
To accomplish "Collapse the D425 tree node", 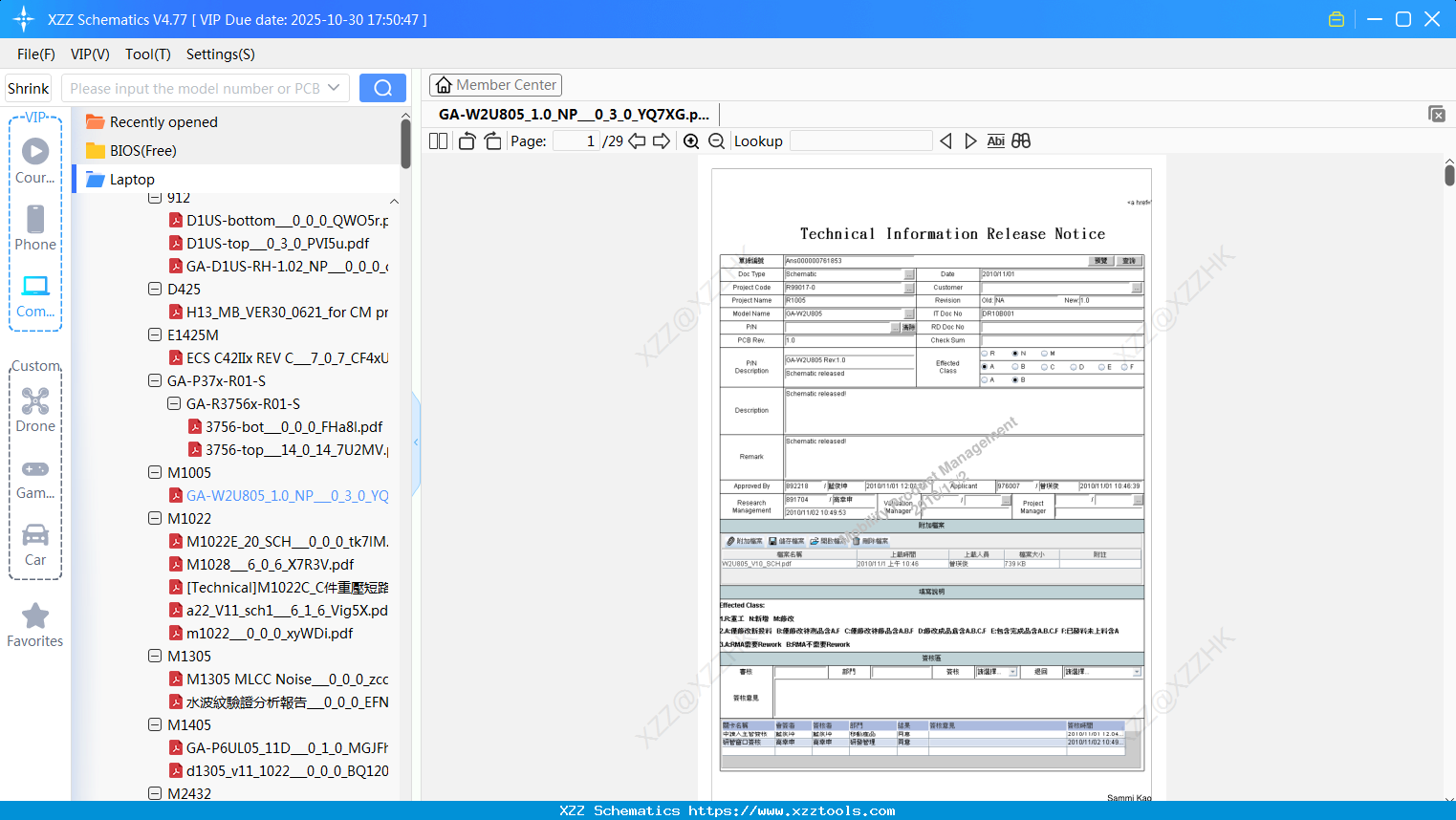I will 155,289.
